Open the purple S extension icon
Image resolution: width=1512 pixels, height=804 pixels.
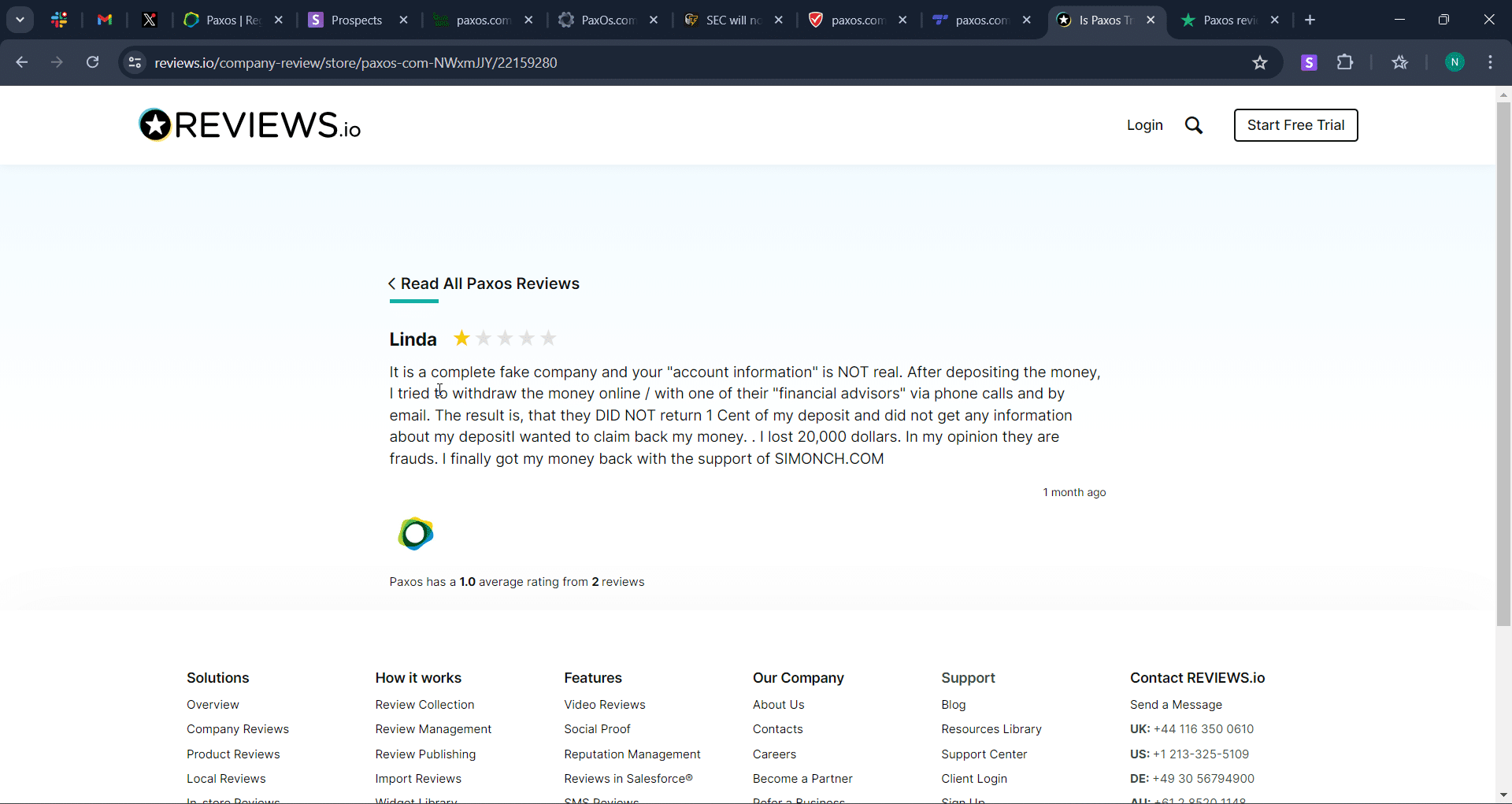1310,62
